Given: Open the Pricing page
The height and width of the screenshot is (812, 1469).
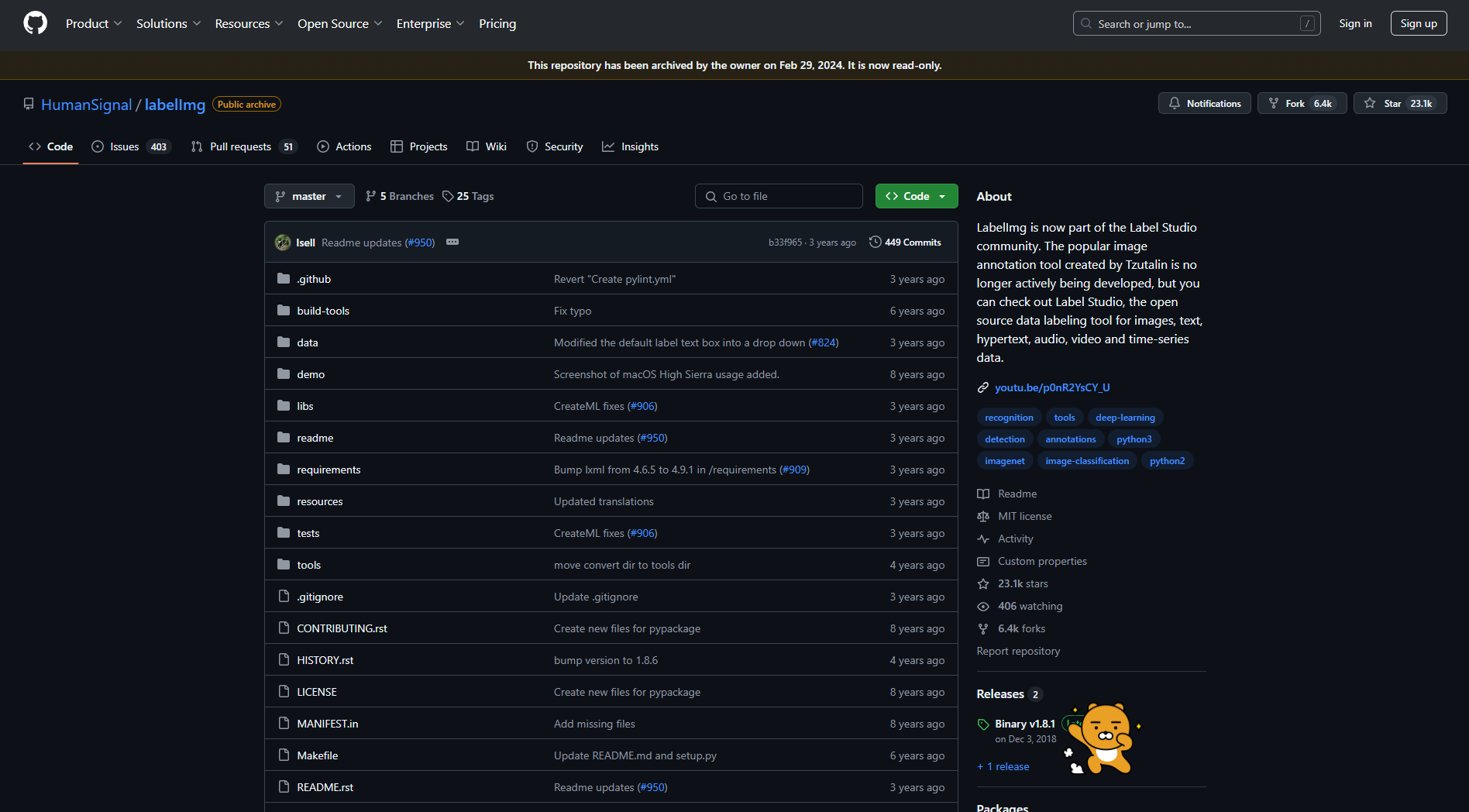Looking at the screenshot, I should point(497,23).
